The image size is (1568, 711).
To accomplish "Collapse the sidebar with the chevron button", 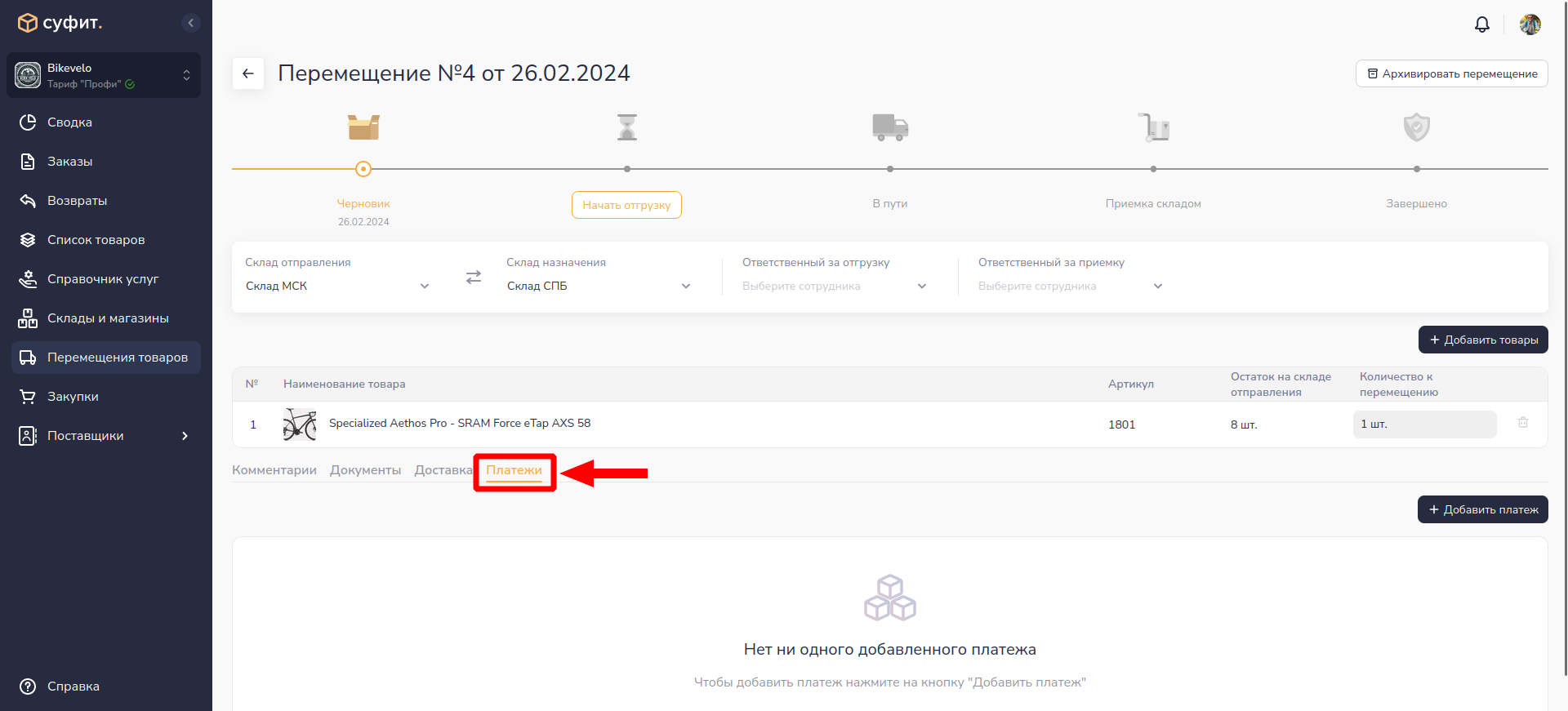I will pos(190,23).
